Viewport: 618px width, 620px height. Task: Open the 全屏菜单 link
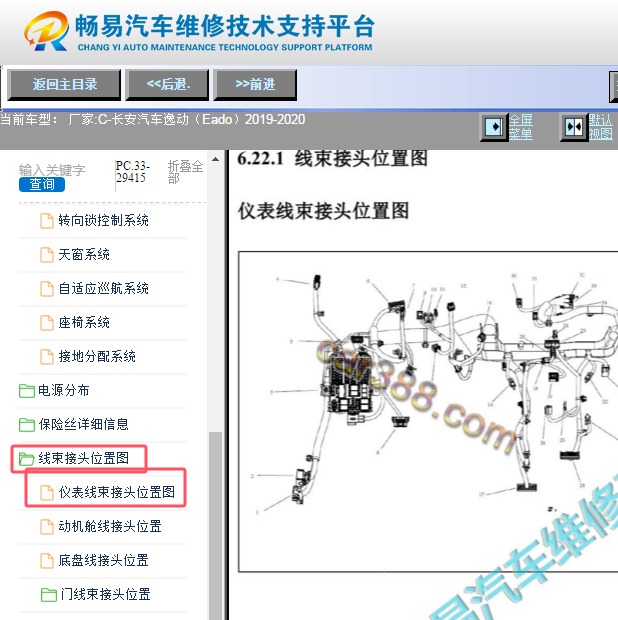(x=520, y=127)
